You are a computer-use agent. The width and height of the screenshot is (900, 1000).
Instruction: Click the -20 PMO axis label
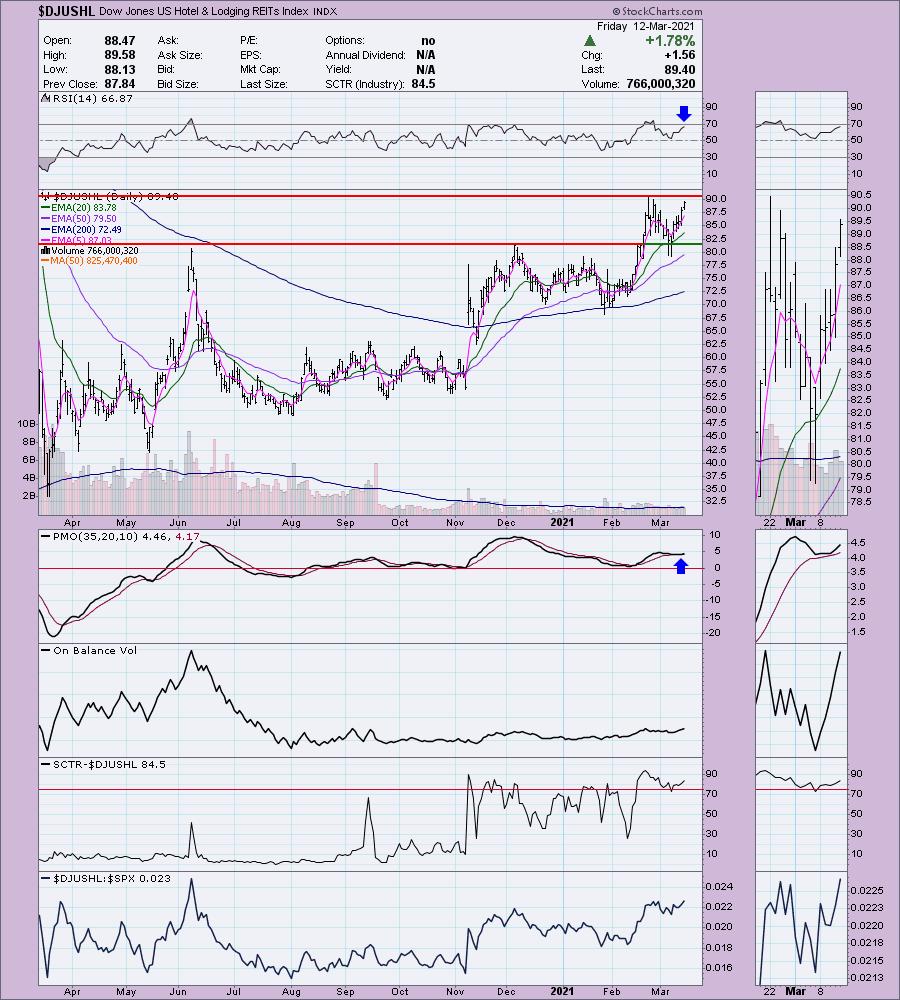point(714,633)
